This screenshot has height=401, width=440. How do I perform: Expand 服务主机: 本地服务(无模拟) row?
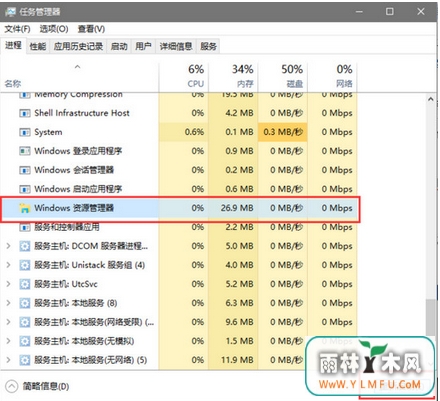pos(9,341)
